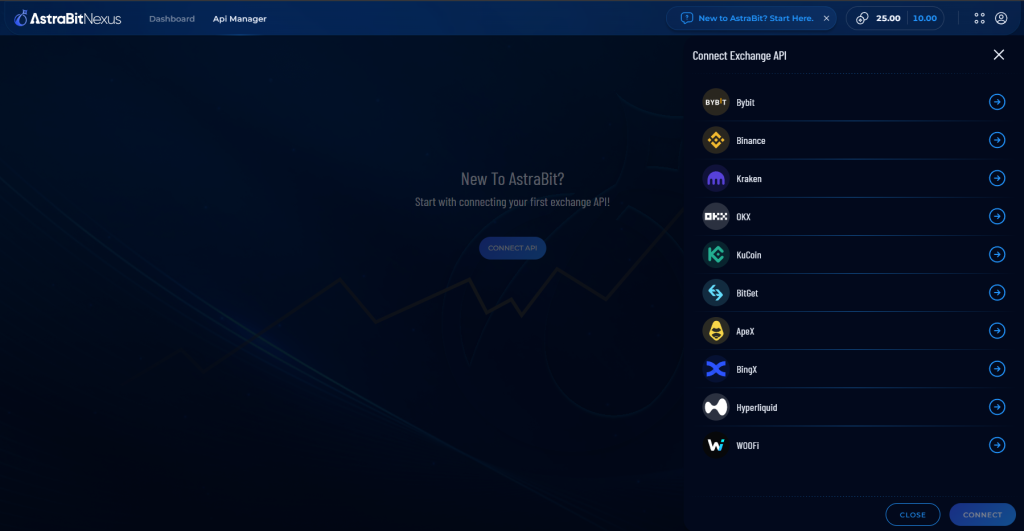Open KuCoin using its arrow icon
The image size is (1024, 531).
(x=997, y=254)
